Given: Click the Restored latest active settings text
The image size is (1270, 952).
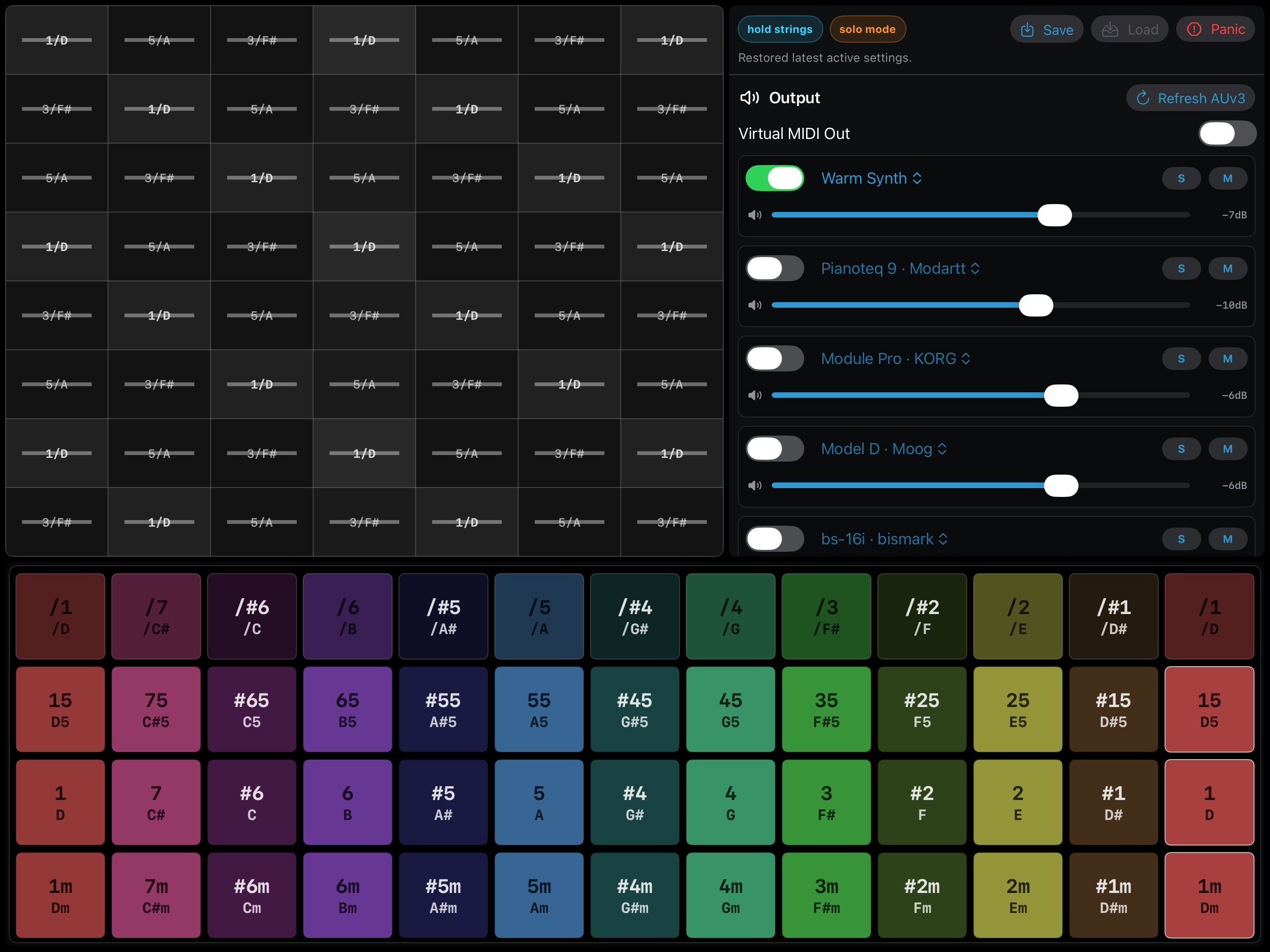Looking at the screenshot, I should pos(825,58).
